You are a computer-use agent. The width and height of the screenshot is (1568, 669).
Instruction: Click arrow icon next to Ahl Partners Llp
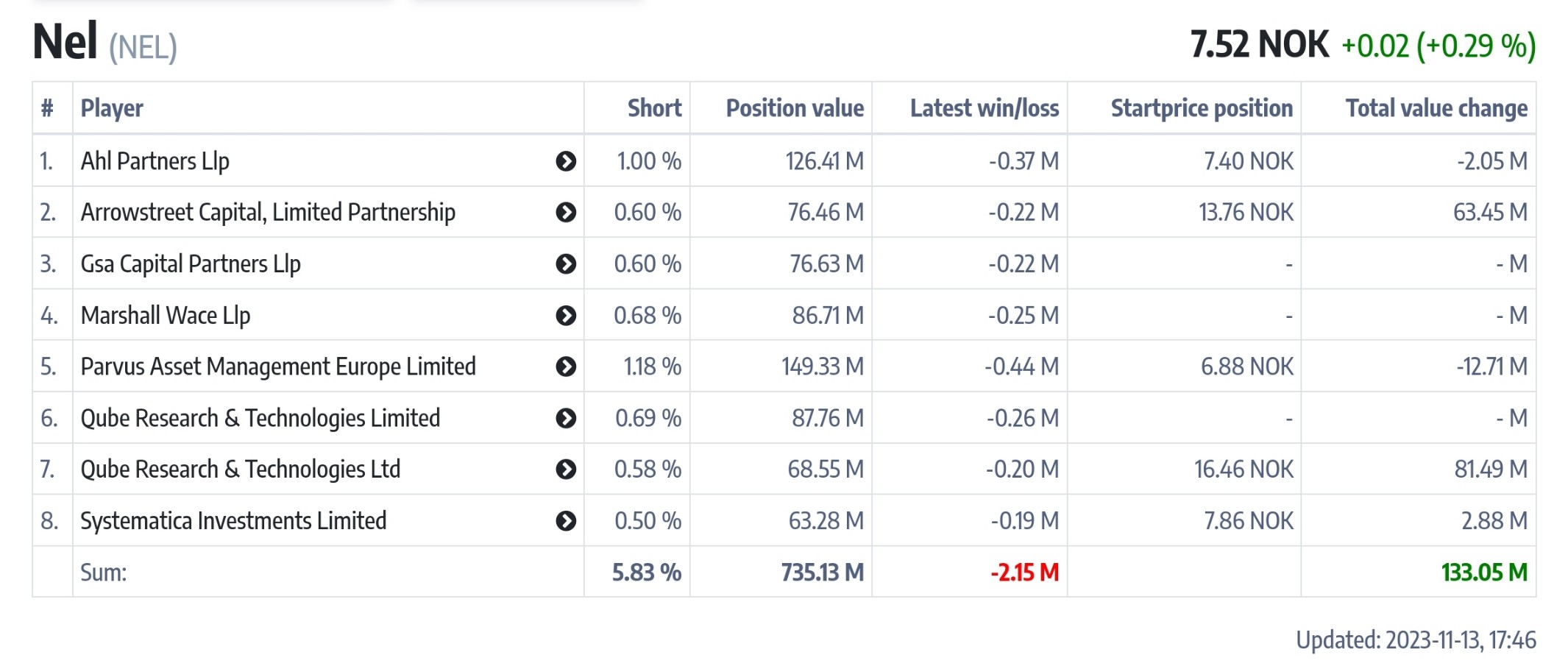(x=565, y=161)
